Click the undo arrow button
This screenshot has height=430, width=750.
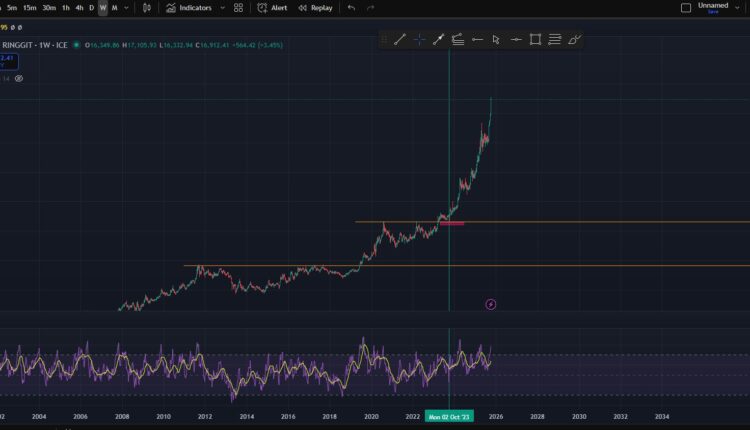tap(351, 8)
